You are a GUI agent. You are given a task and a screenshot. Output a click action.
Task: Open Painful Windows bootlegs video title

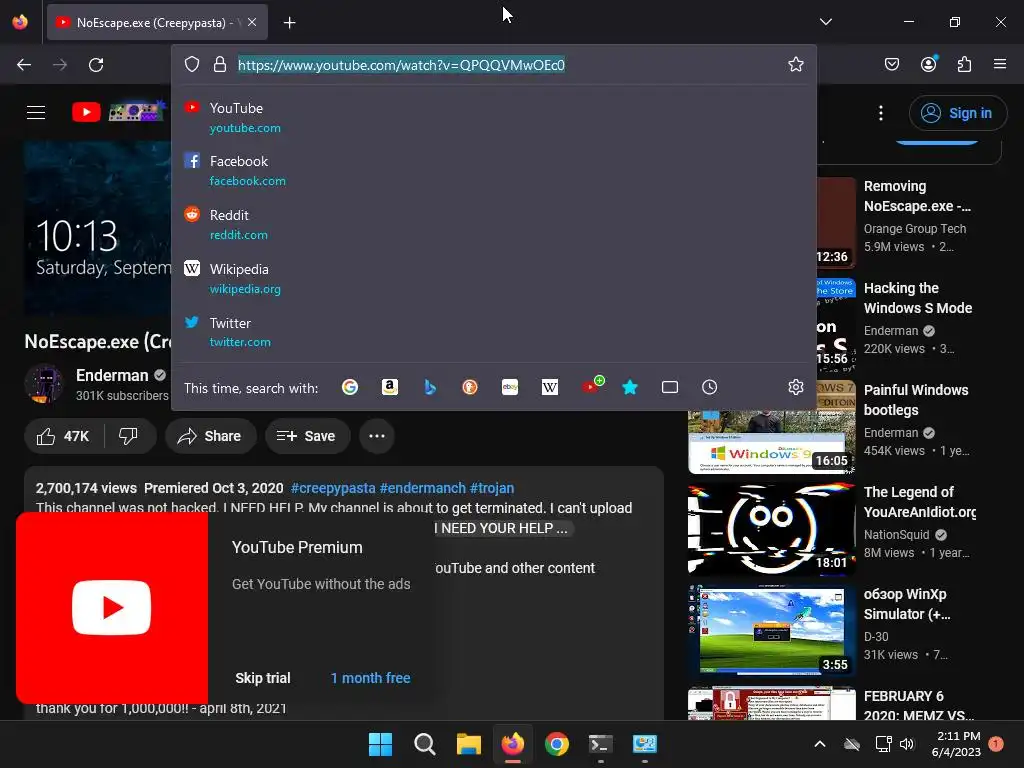point(916,400)
